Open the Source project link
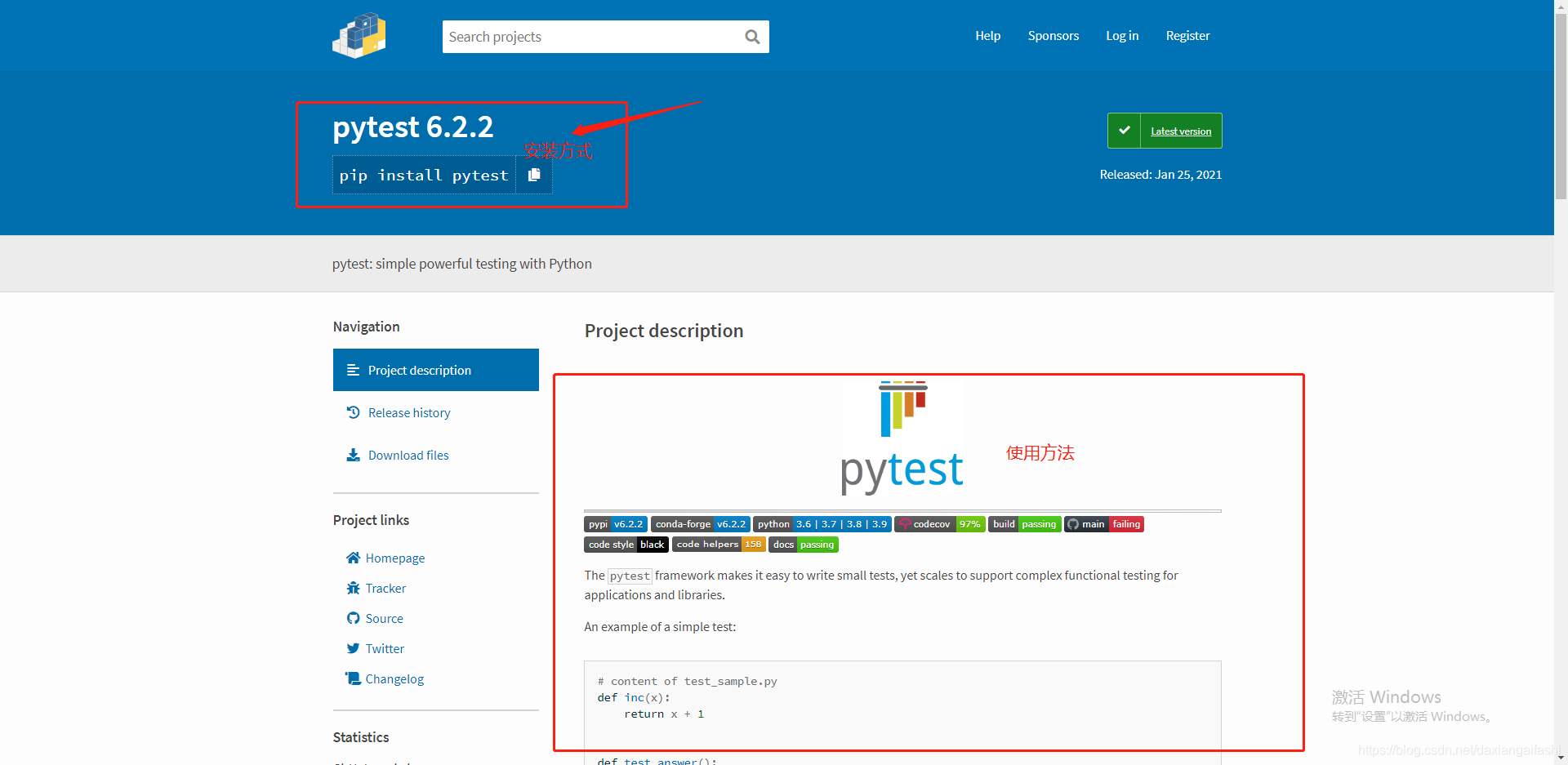Image resolution: width=1568 pixels, height=765 pixels. 384,618
